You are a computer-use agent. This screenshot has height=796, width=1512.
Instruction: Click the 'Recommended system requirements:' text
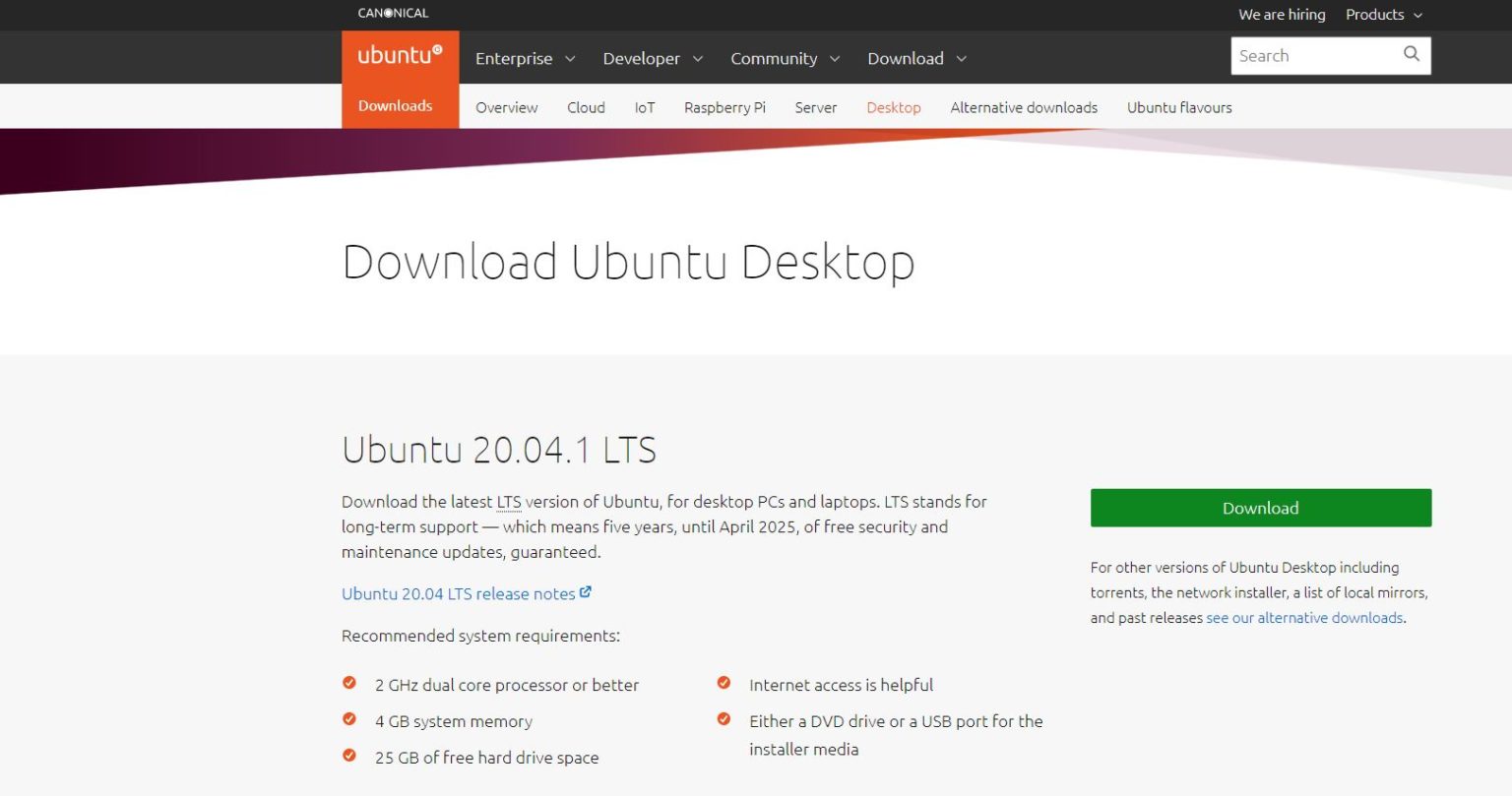click(x=480, y=636)
